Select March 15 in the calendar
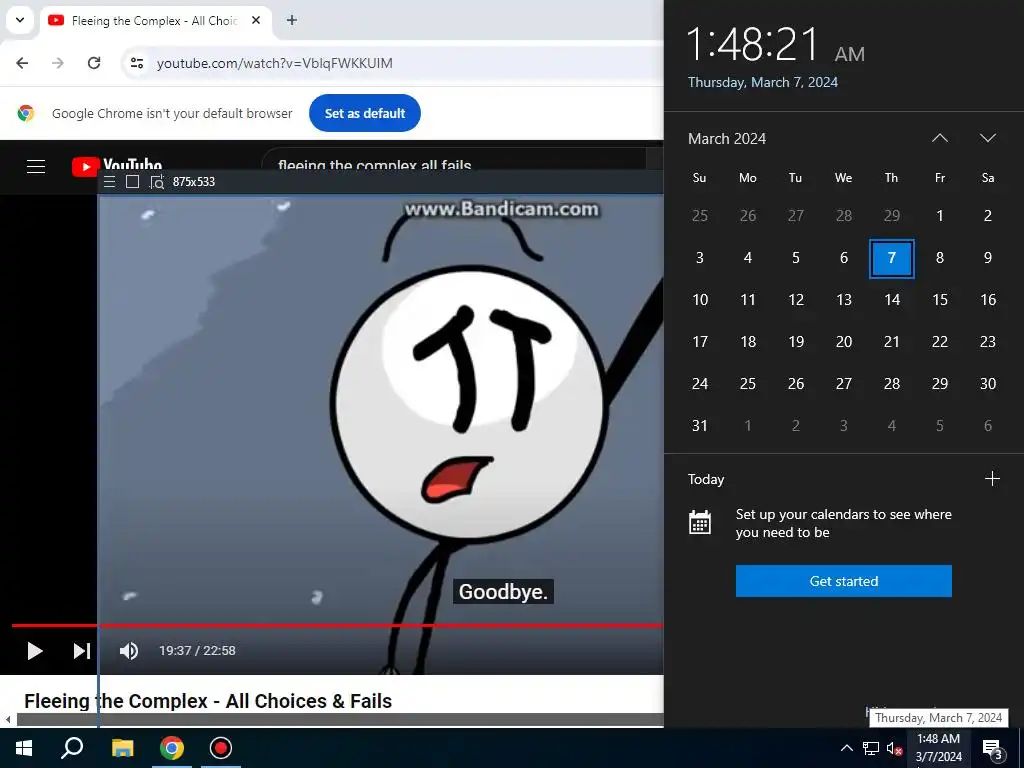 pos(940,300)
